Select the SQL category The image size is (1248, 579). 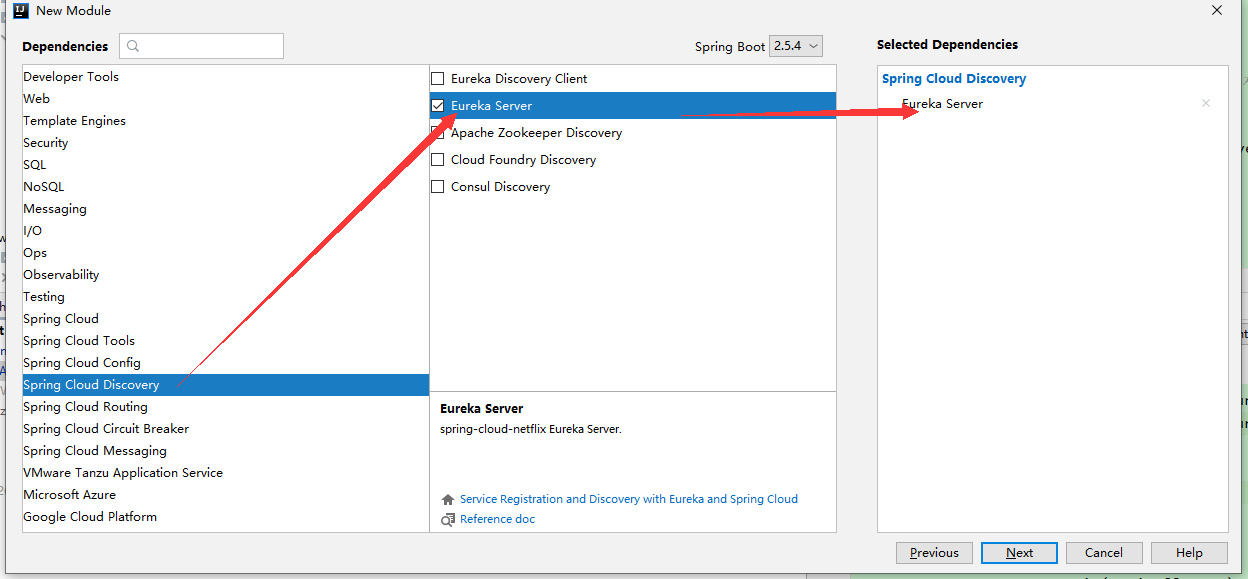click(226, 165)
